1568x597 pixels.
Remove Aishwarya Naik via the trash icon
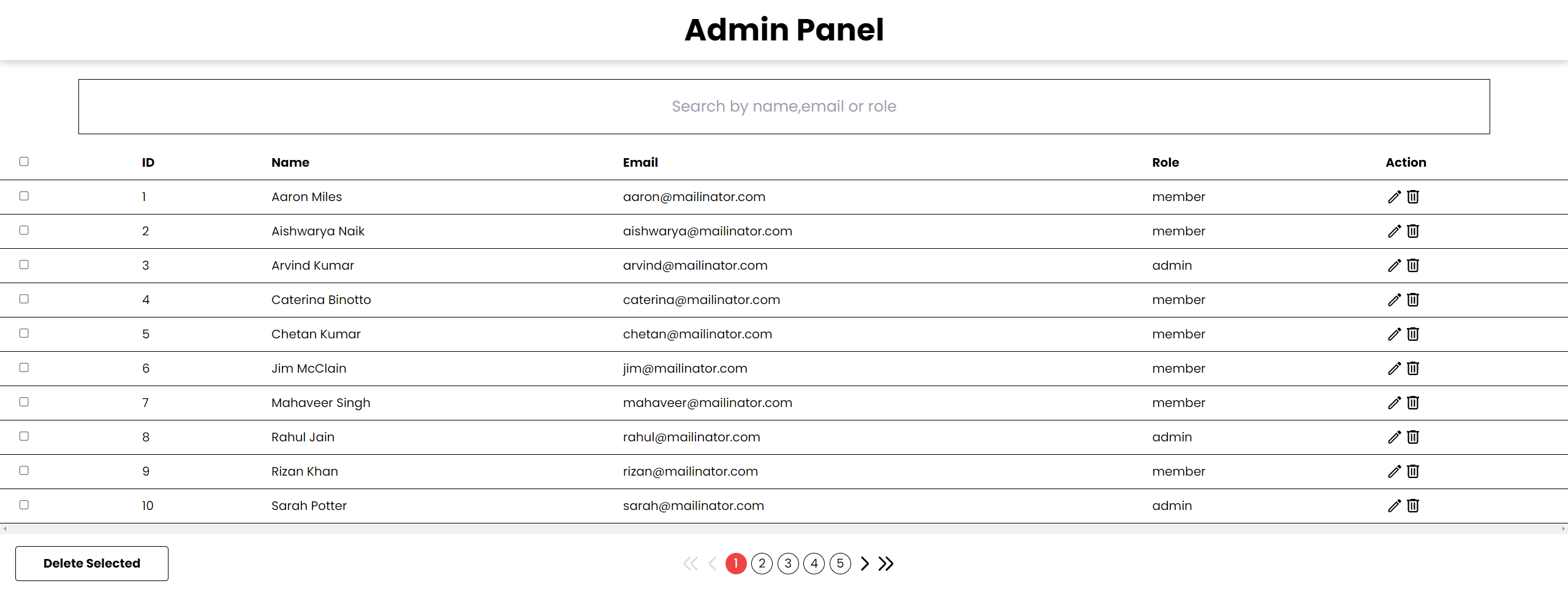(1414, 231)
